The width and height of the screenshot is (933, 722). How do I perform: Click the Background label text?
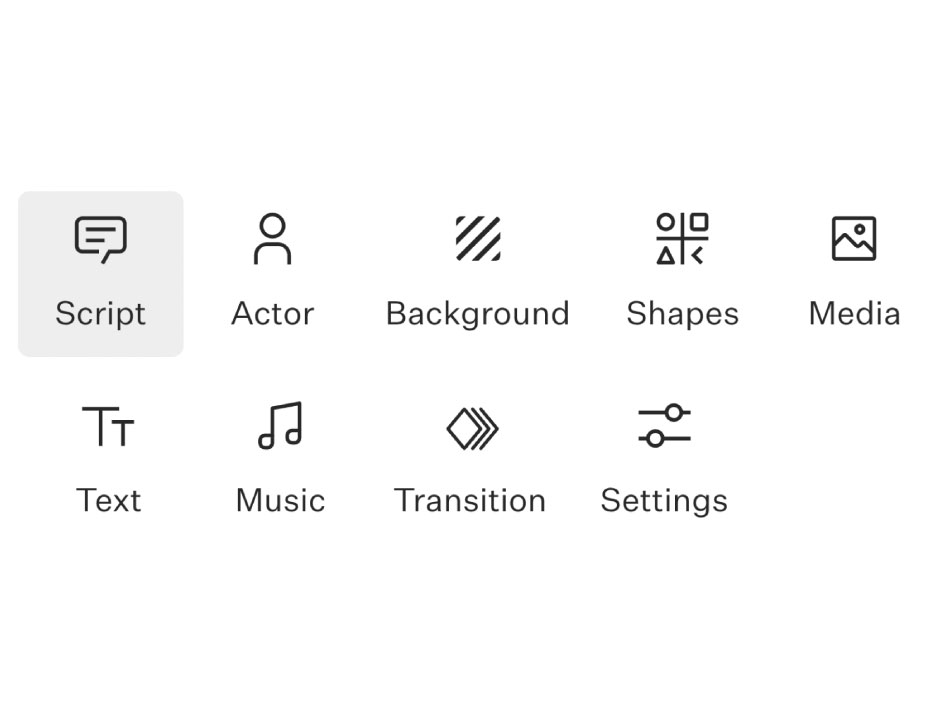pos(477,313)
